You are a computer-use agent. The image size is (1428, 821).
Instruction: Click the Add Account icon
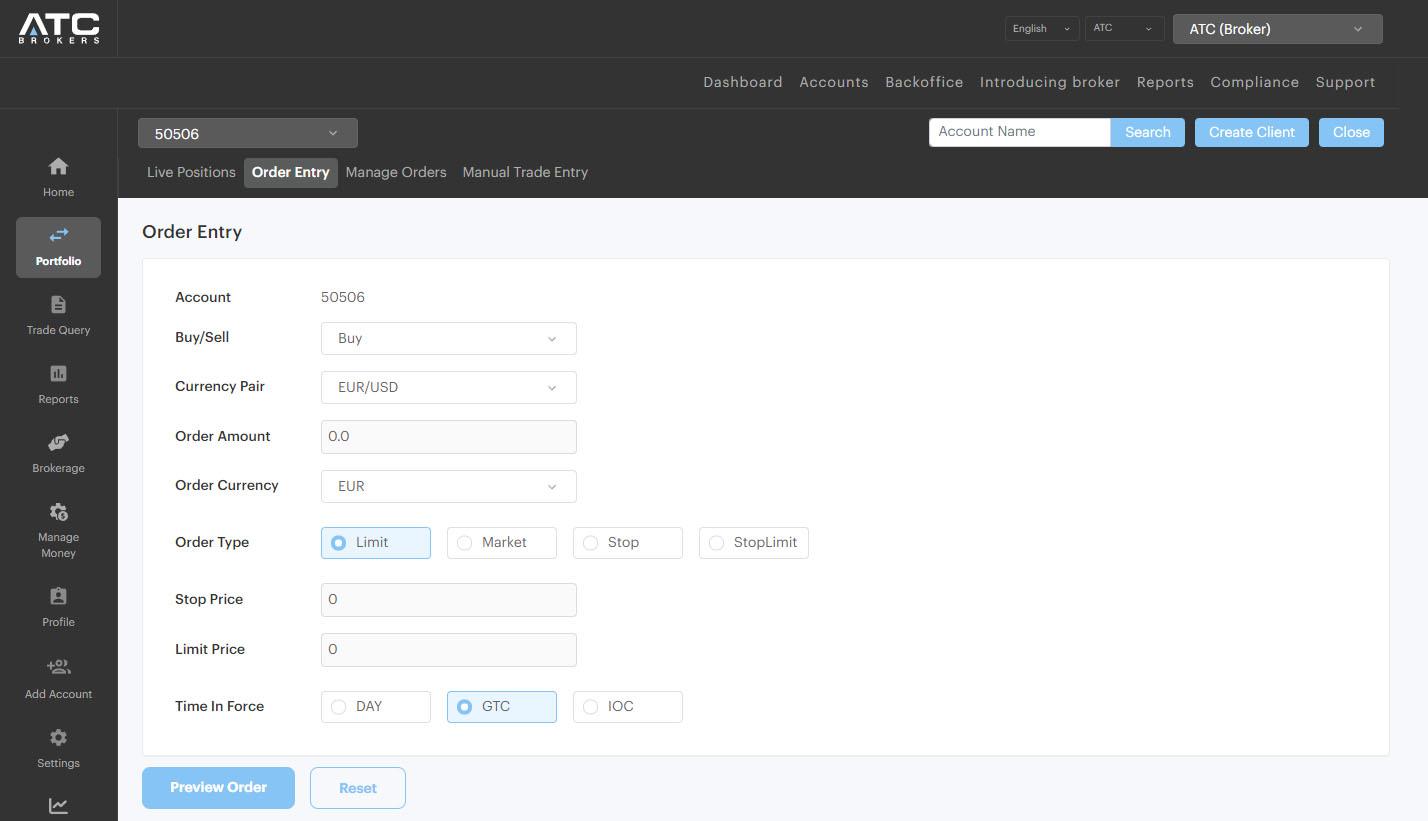pyautogui.click(x=58, y=668)
